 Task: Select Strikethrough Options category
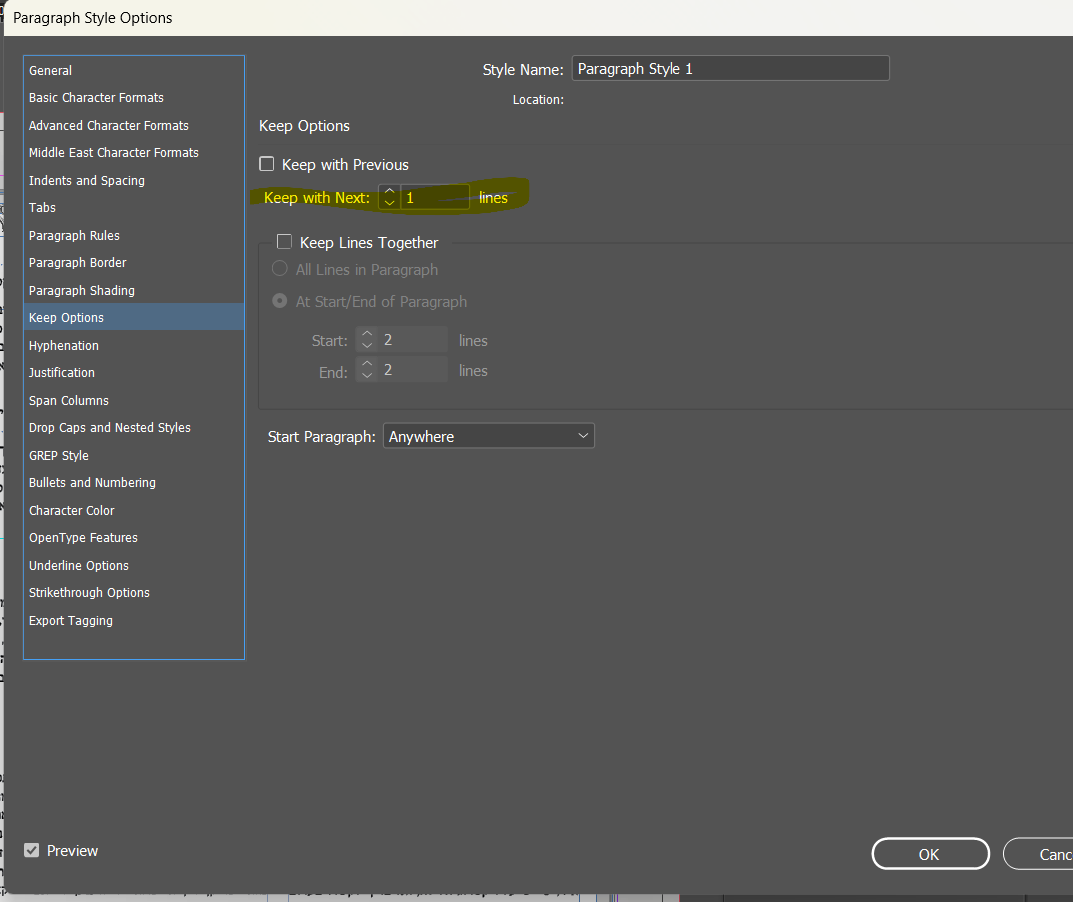(x=133, y=593)
